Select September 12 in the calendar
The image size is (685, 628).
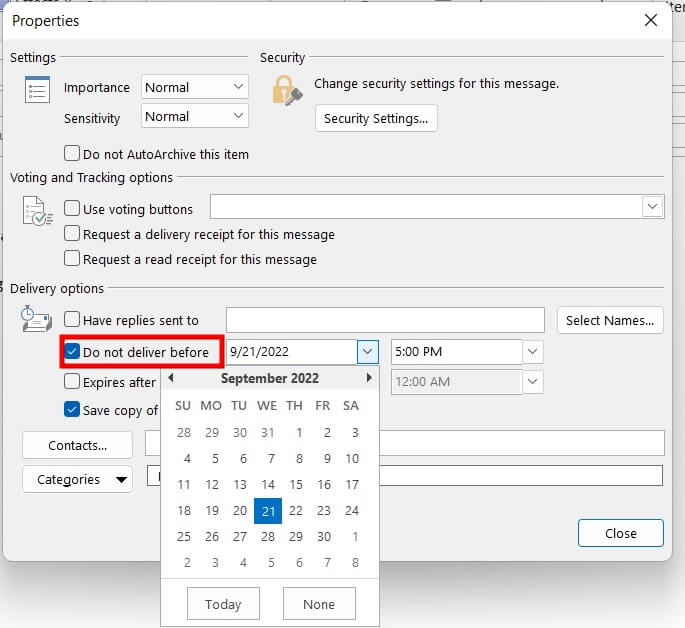pos(212,485)
